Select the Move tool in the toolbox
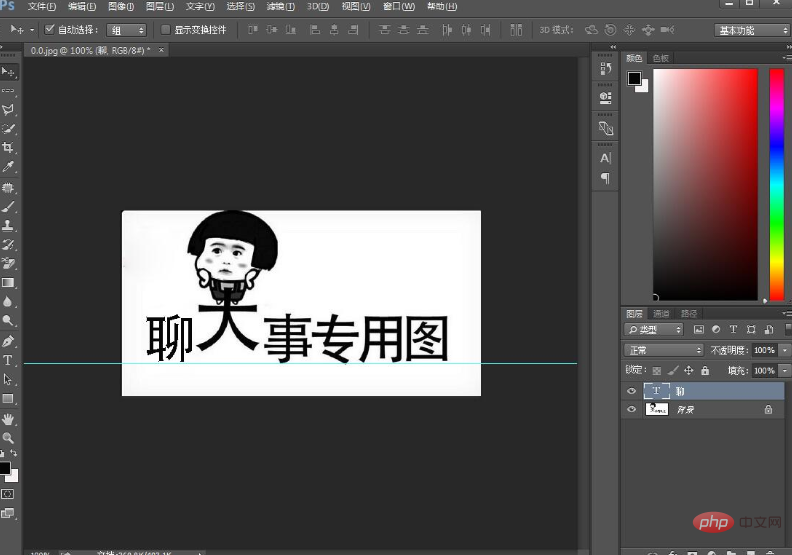The height and width of the screenshot is (555, 792). tap(8, 72)
